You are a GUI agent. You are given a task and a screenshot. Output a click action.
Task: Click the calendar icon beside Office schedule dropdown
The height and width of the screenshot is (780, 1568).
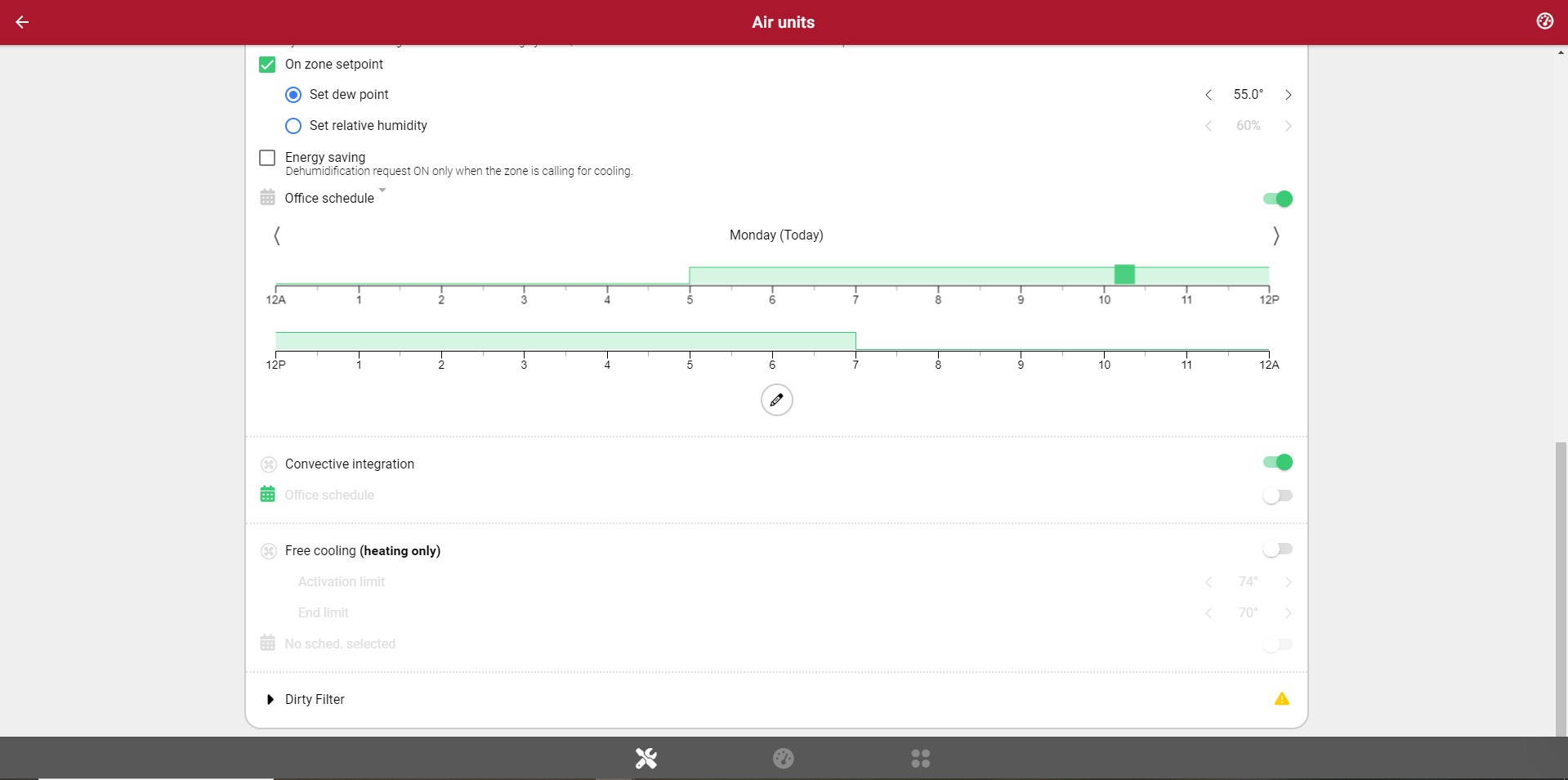pos(267,197)
